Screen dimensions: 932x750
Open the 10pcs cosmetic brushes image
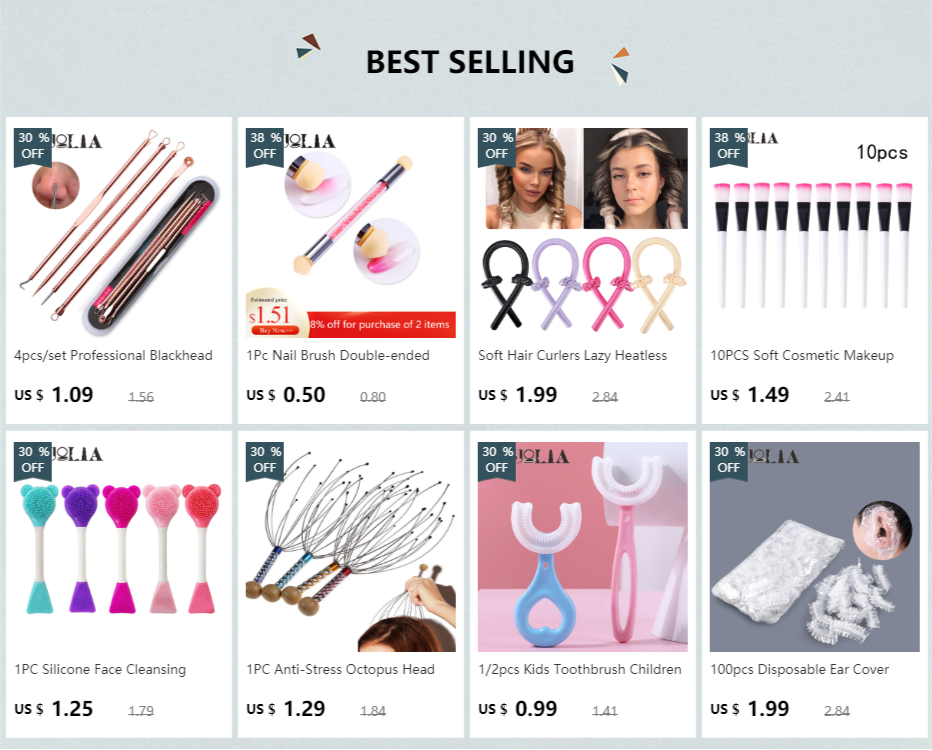click(814, 233)
